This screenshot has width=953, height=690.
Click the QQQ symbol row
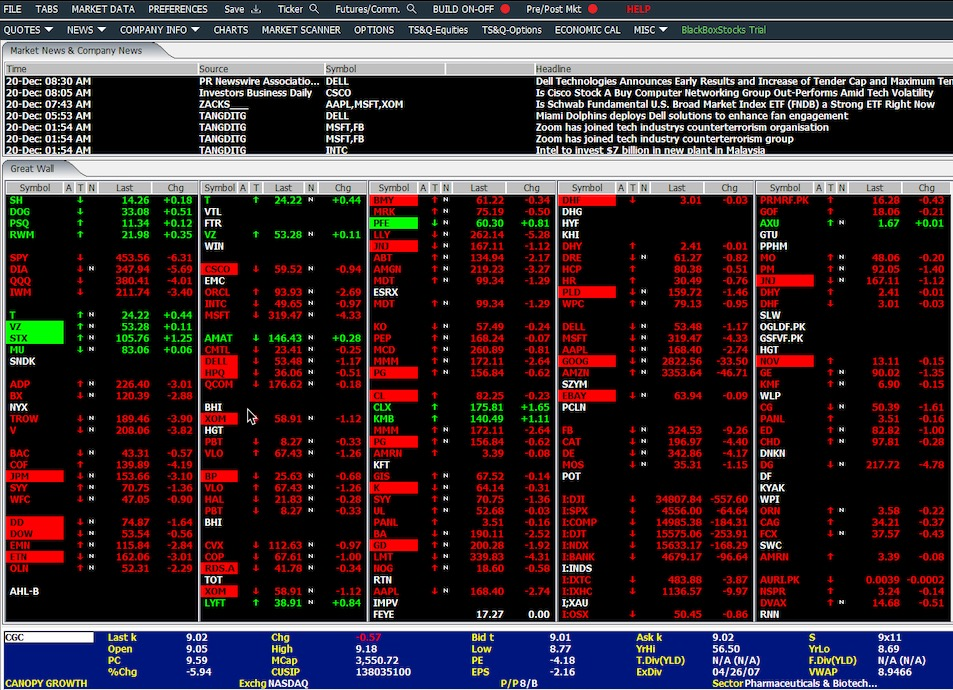(101, 281)
